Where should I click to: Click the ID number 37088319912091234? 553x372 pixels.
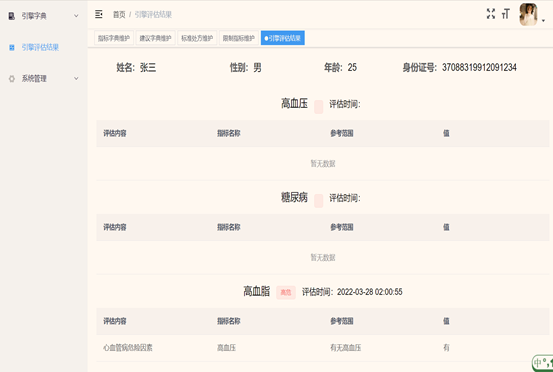click(x=479, y=67)
